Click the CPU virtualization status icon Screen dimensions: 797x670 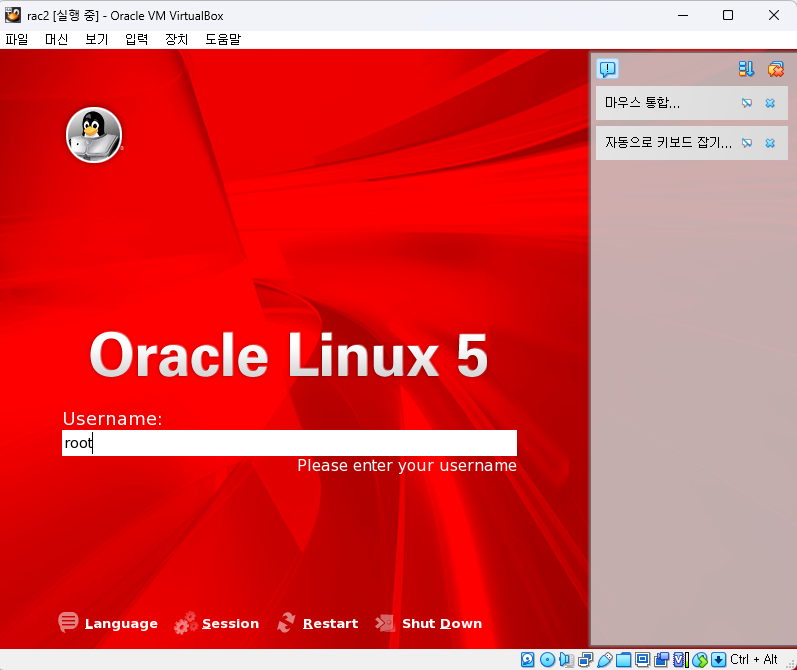(x=681, y=660)
